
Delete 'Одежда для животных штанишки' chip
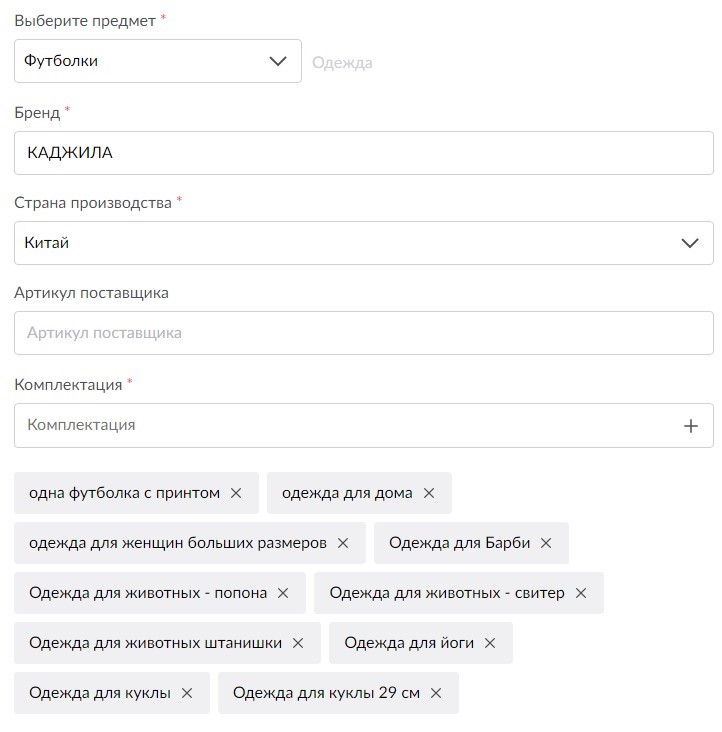[298, 643]
